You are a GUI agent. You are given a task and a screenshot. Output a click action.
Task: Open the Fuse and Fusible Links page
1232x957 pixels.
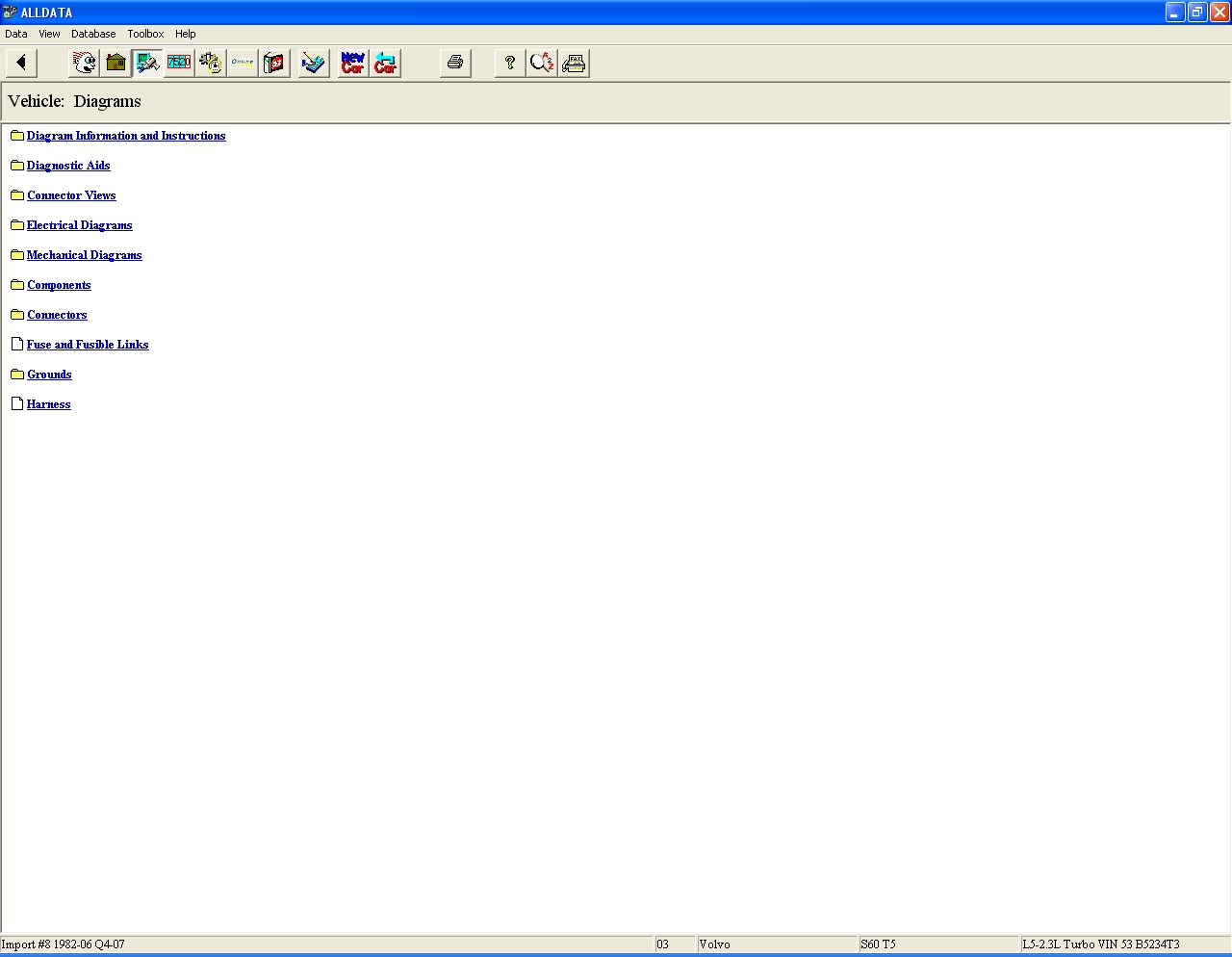point(88,345)
